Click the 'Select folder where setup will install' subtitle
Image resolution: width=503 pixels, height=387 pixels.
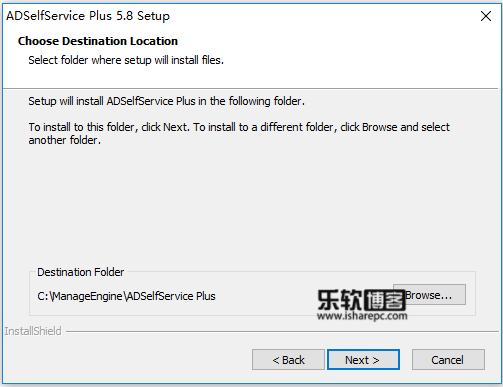point(126,60)
